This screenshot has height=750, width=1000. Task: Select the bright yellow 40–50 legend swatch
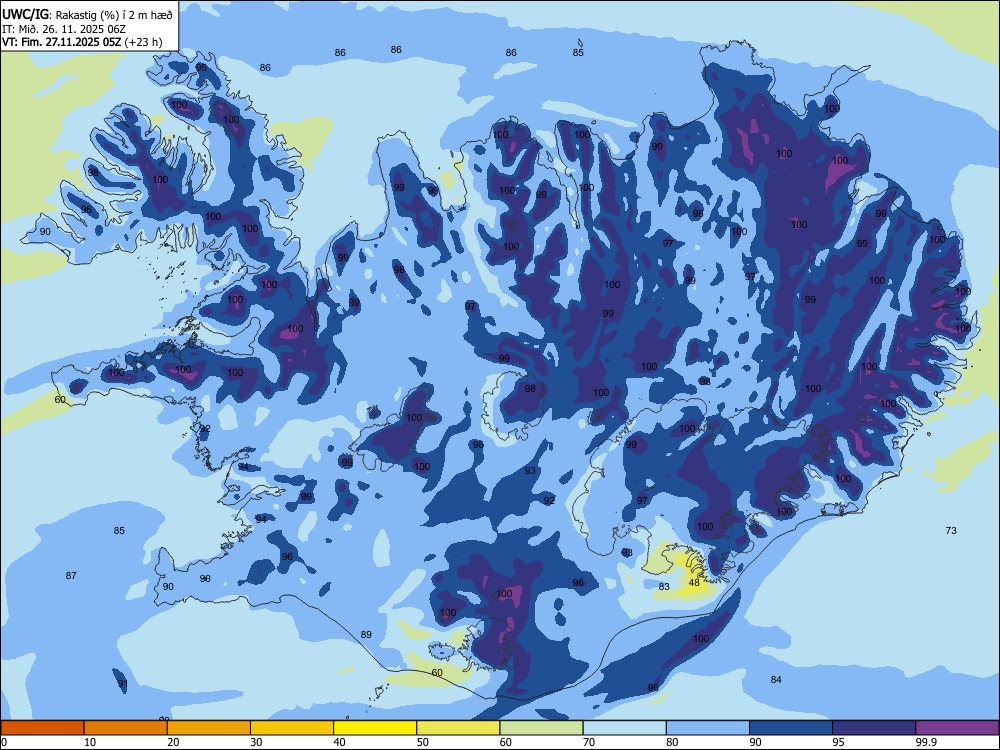click(375, 728)
